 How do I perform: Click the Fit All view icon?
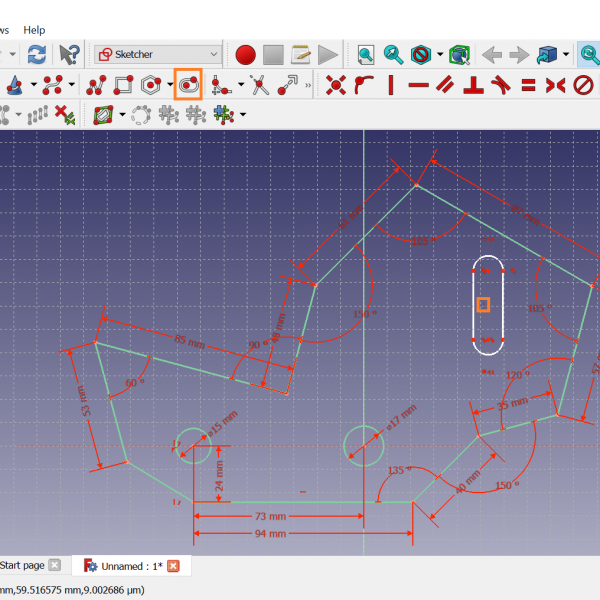[366, 54]
